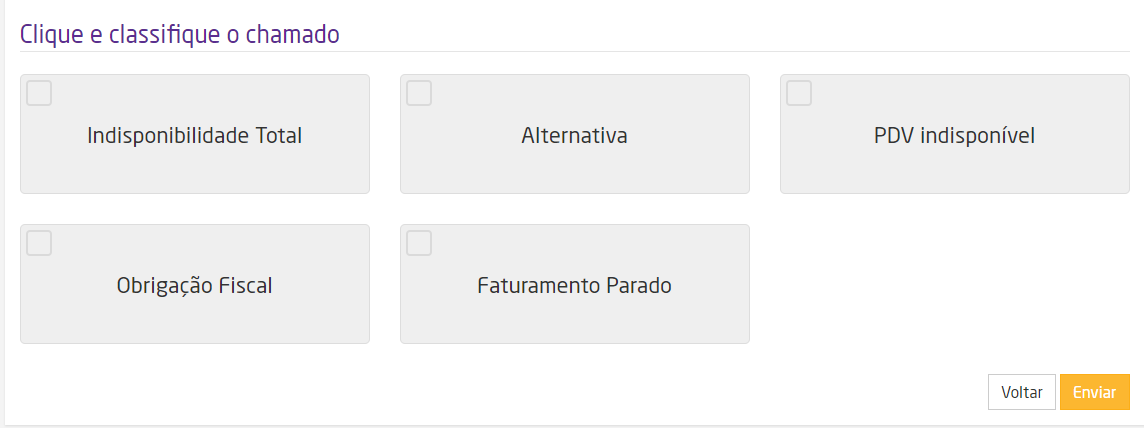Tick the Alternativa checkbox
This screenshot has height=428, width=1144.
coord(419,93)
